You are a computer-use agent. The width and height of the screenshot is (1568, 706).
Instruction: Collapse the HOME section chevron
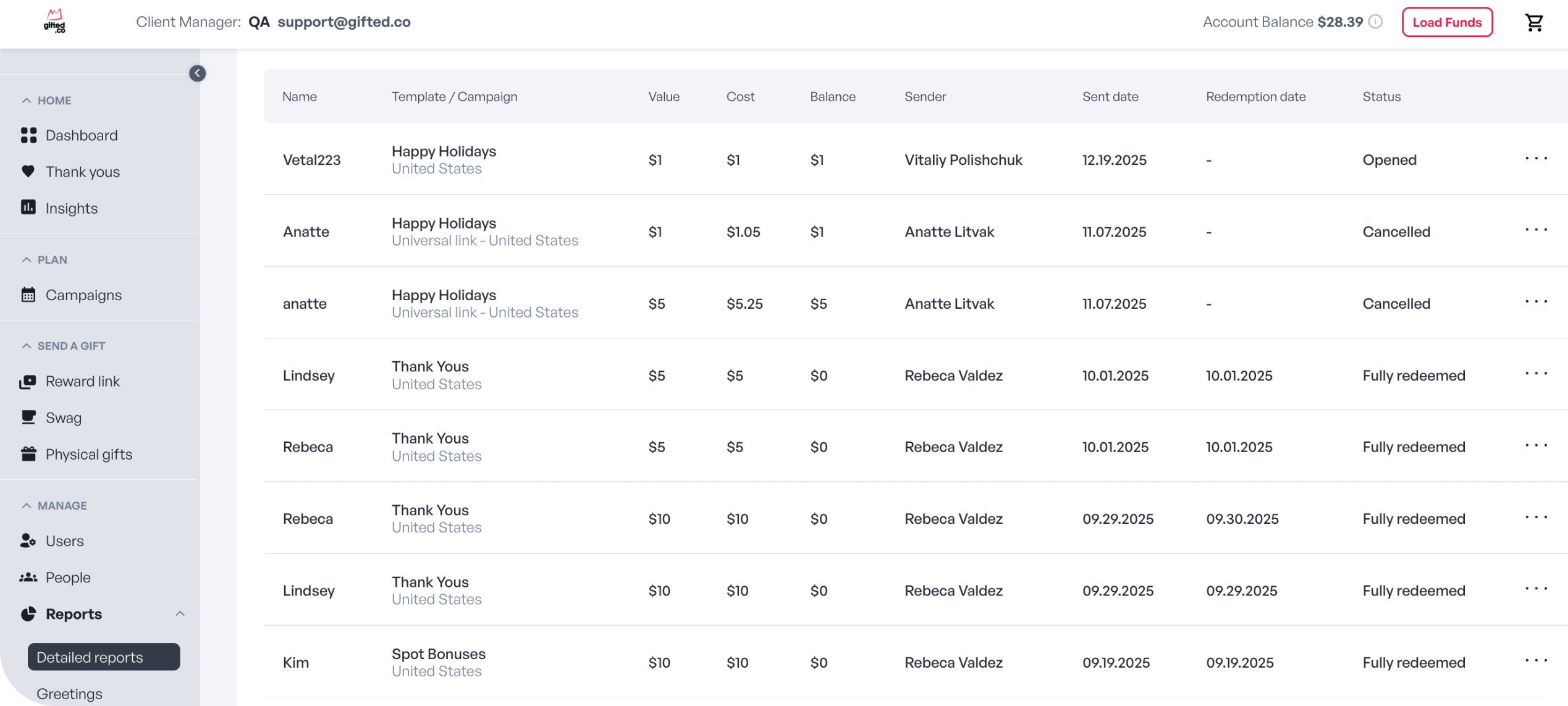click(x=27, y=100)
